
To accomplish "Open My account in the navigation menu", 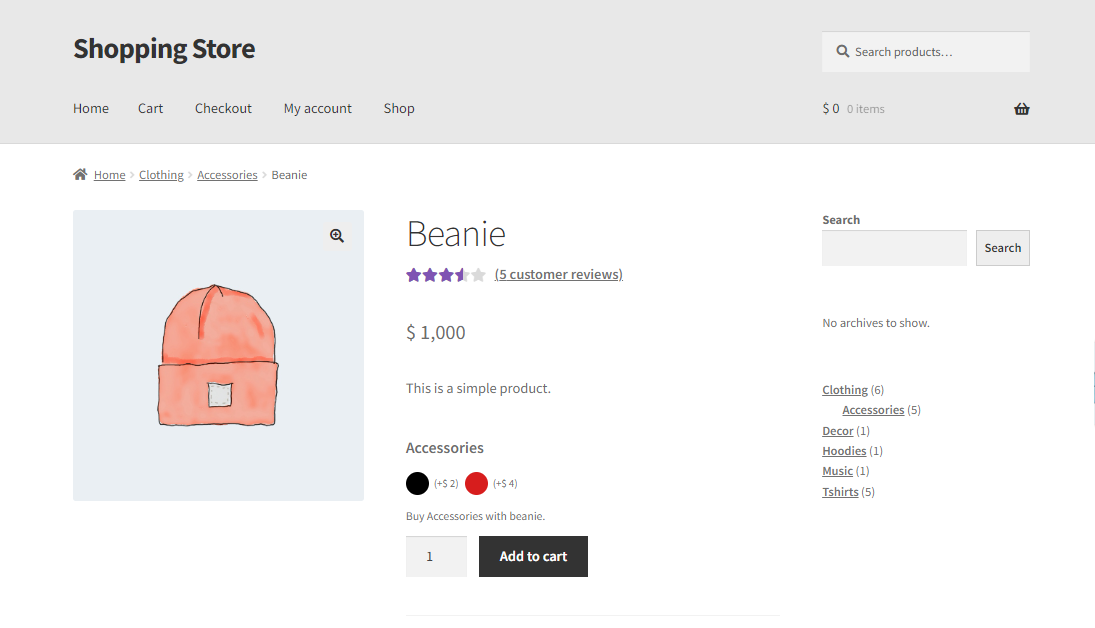I will pyautogui.click(x=318, y=108).
